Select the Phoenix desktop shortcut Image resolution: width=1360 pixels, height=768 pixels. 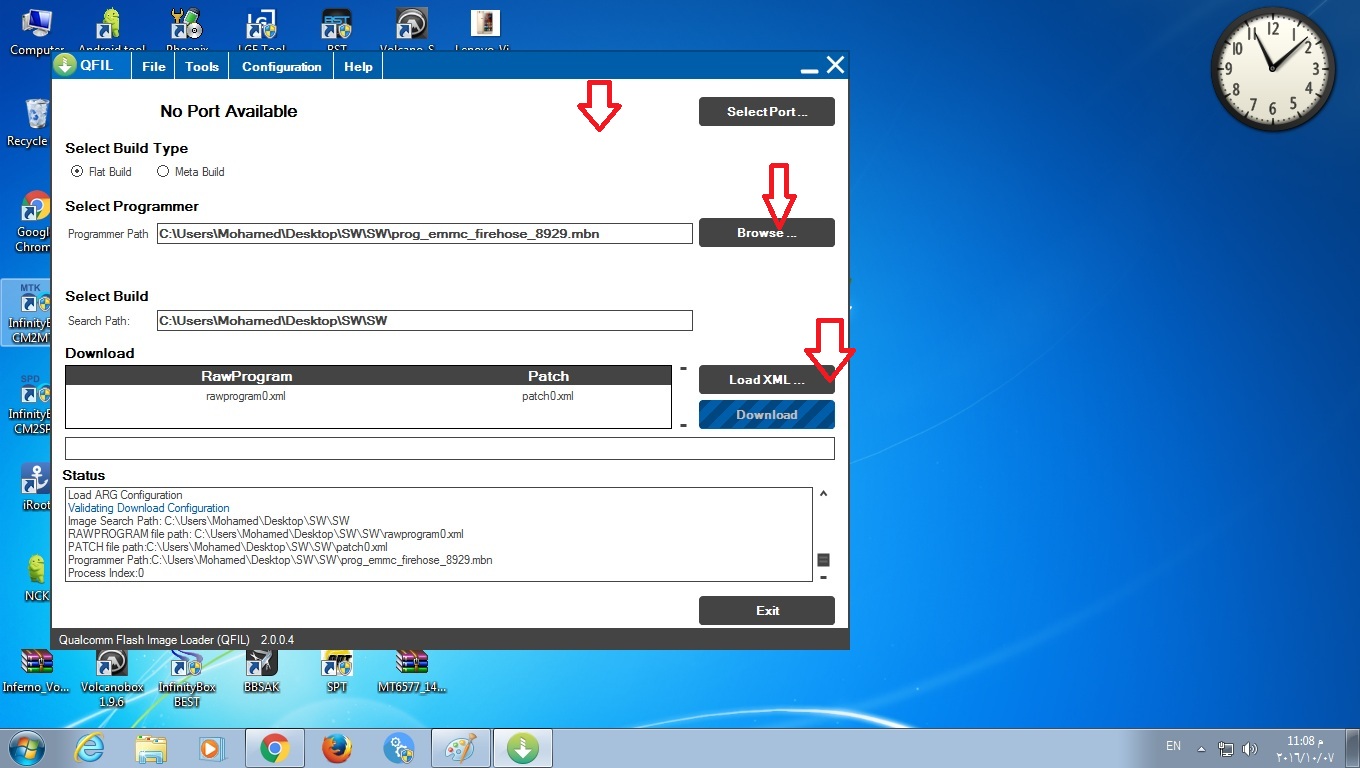[x=187, y=31]
